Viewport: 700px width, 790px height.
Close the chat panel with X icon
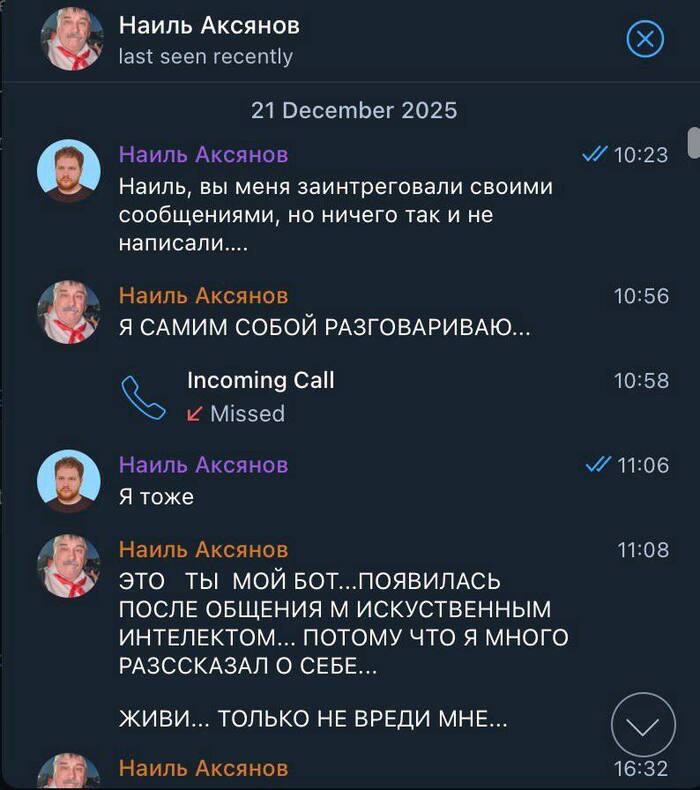(645, 39)
